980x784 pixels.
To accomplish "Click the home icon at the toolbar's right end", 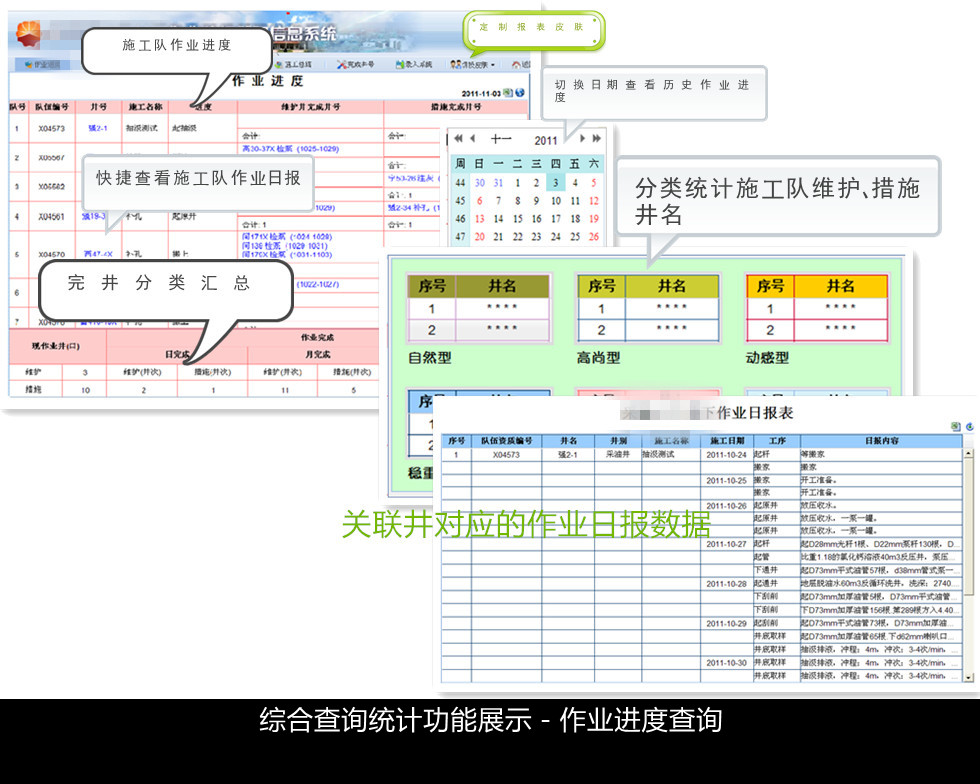I will tap(516, 64).
